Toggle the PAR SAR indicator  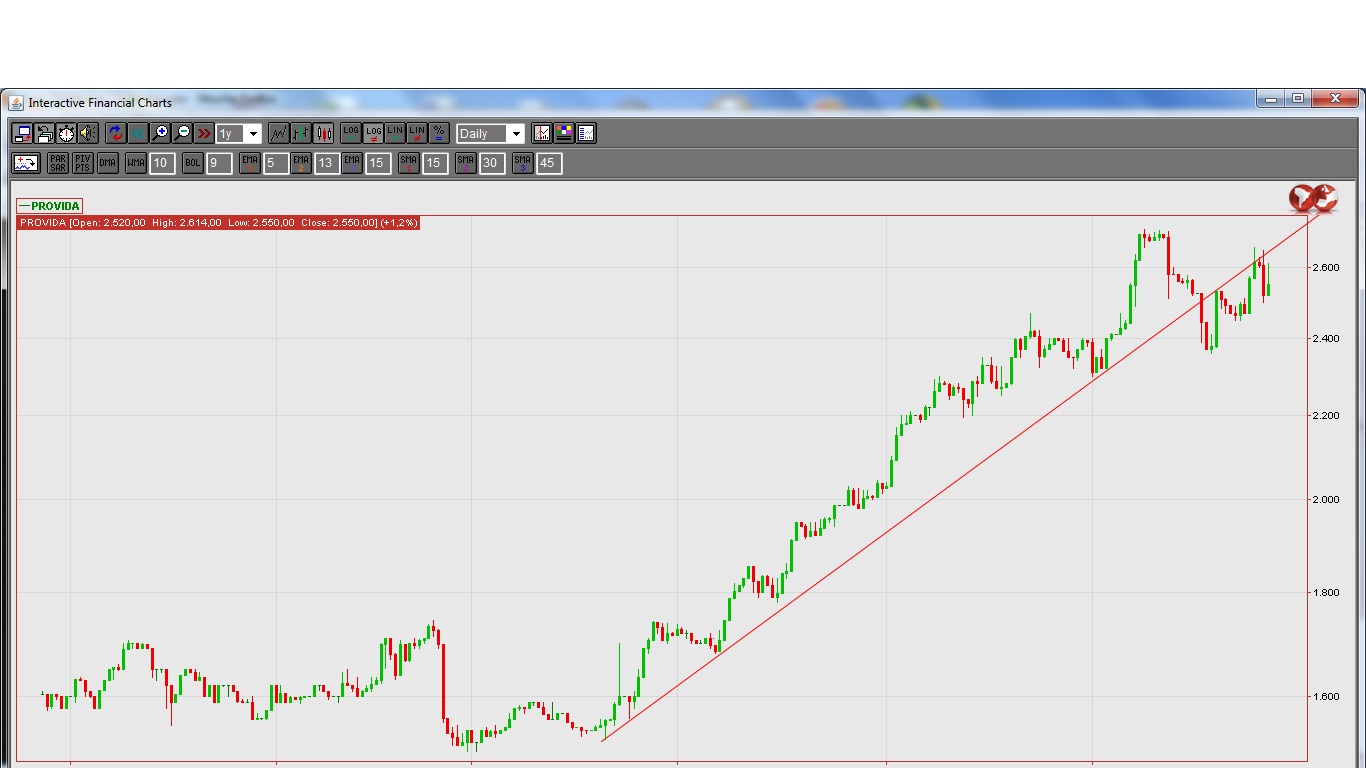click(x=58, y=163)
